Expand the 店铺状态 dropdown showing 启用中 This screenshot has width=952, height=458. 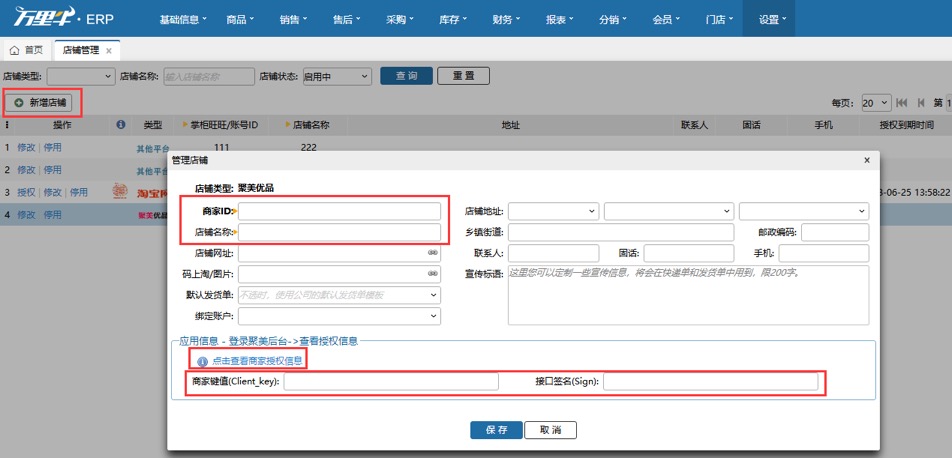(337, 77)
